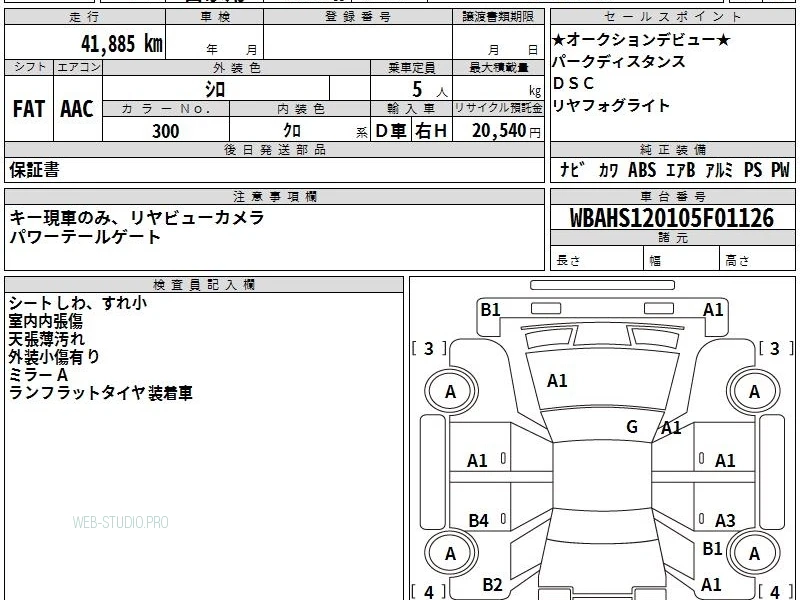Image resolution: width=800 pixels, height=600 pixels.
Task: Select パークディスタンス sales point line
Action: (x=619, y=61)
